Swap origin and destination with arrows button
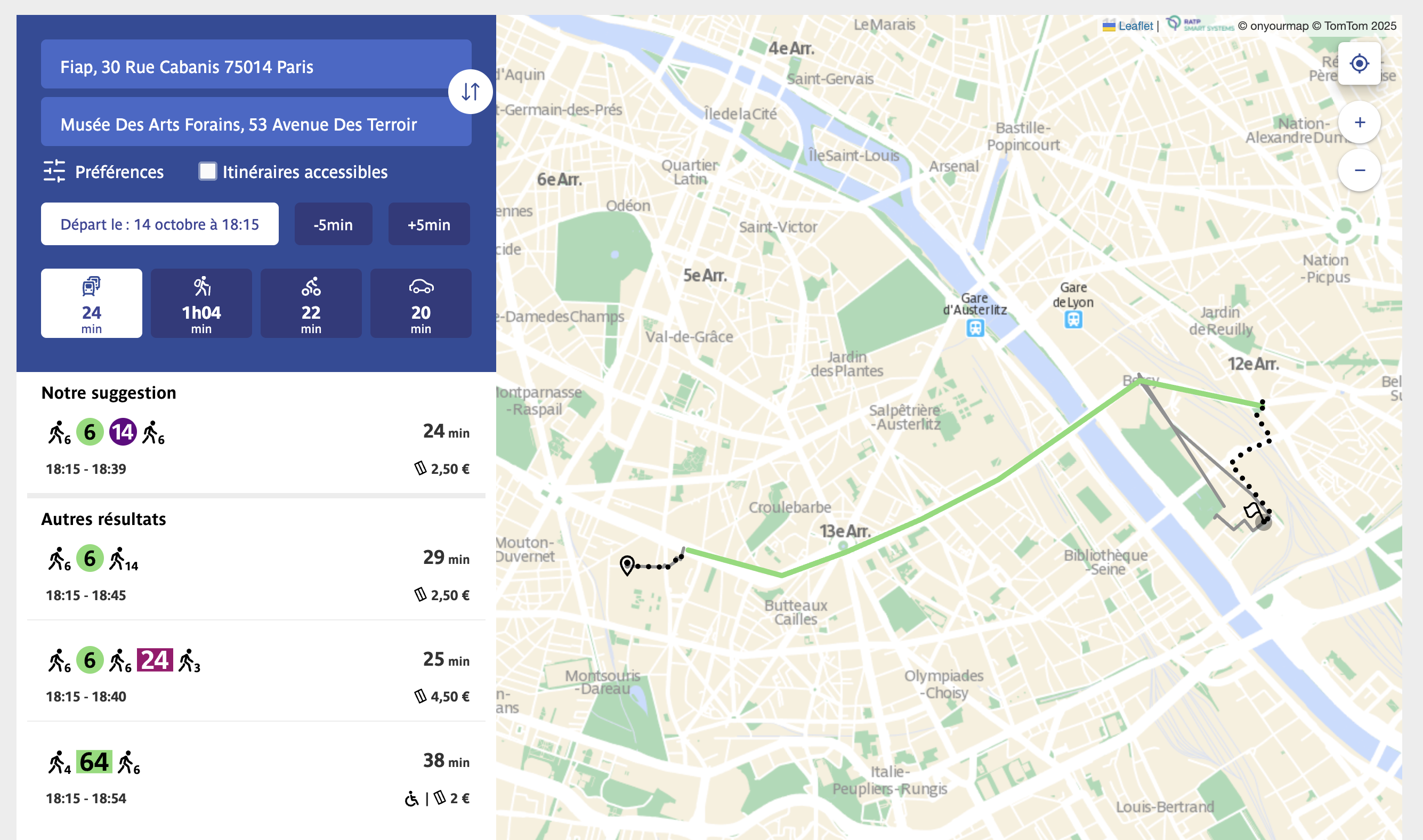This screenshot has height=840, width=1423. coord(470,92)
